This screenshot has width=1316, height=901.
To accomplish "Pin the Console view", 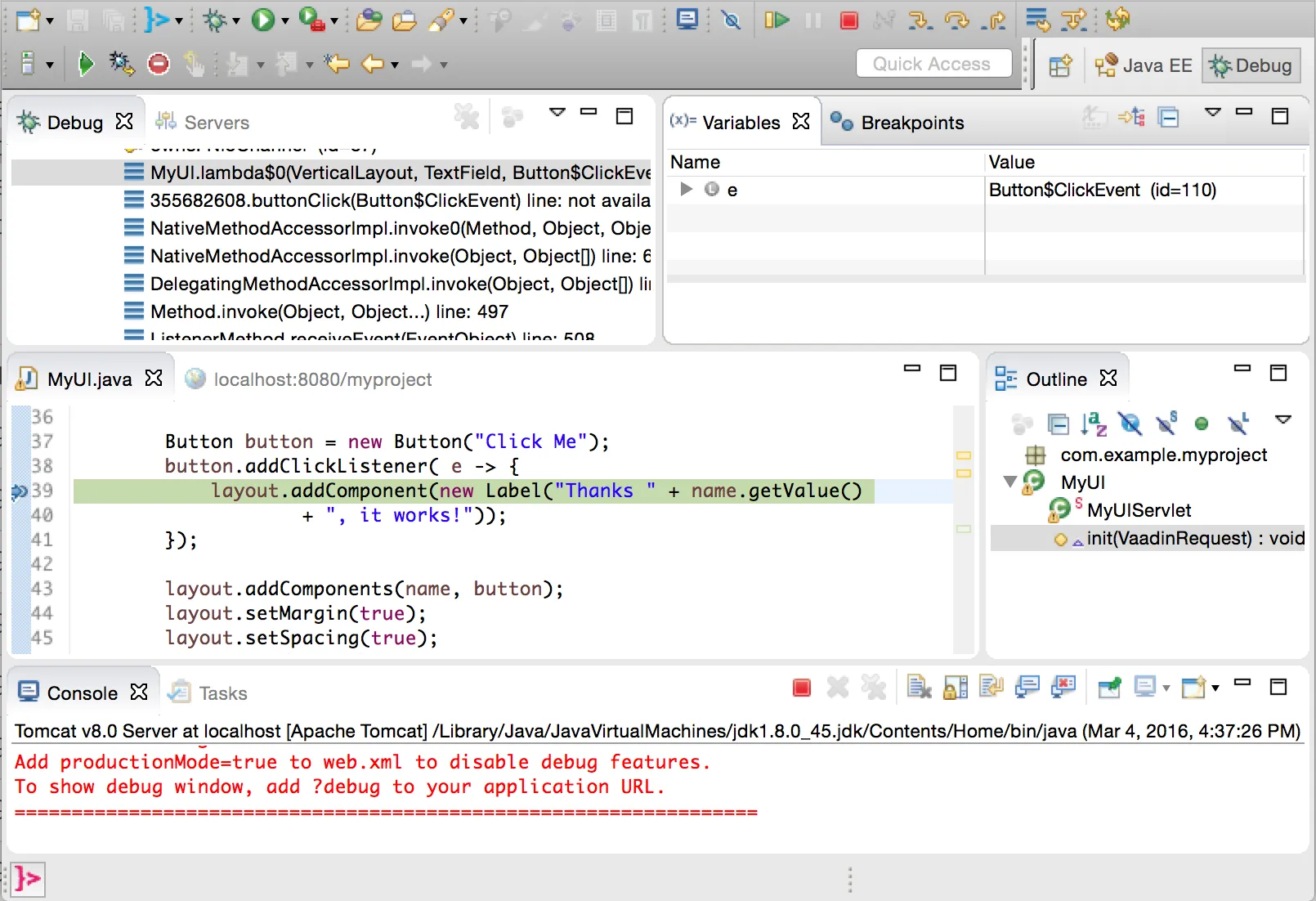I will pos(1110,688).
